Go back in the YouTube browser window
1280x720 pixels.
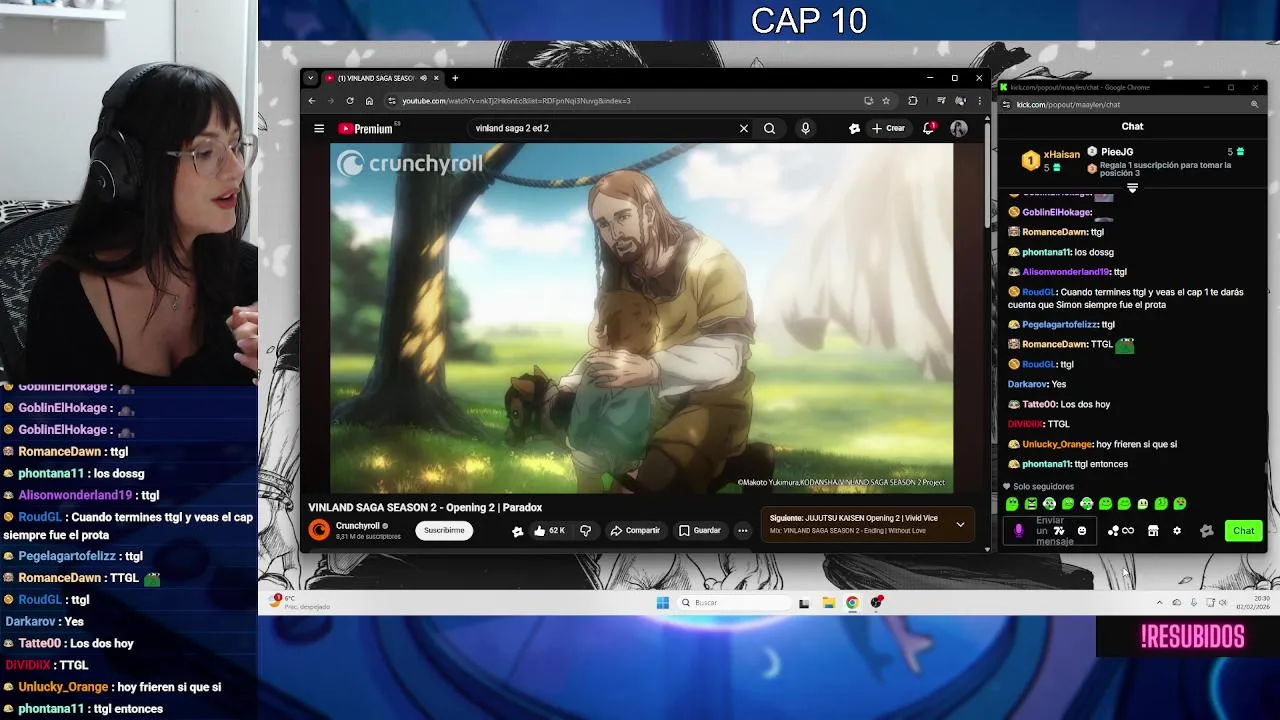coord(312,100)
